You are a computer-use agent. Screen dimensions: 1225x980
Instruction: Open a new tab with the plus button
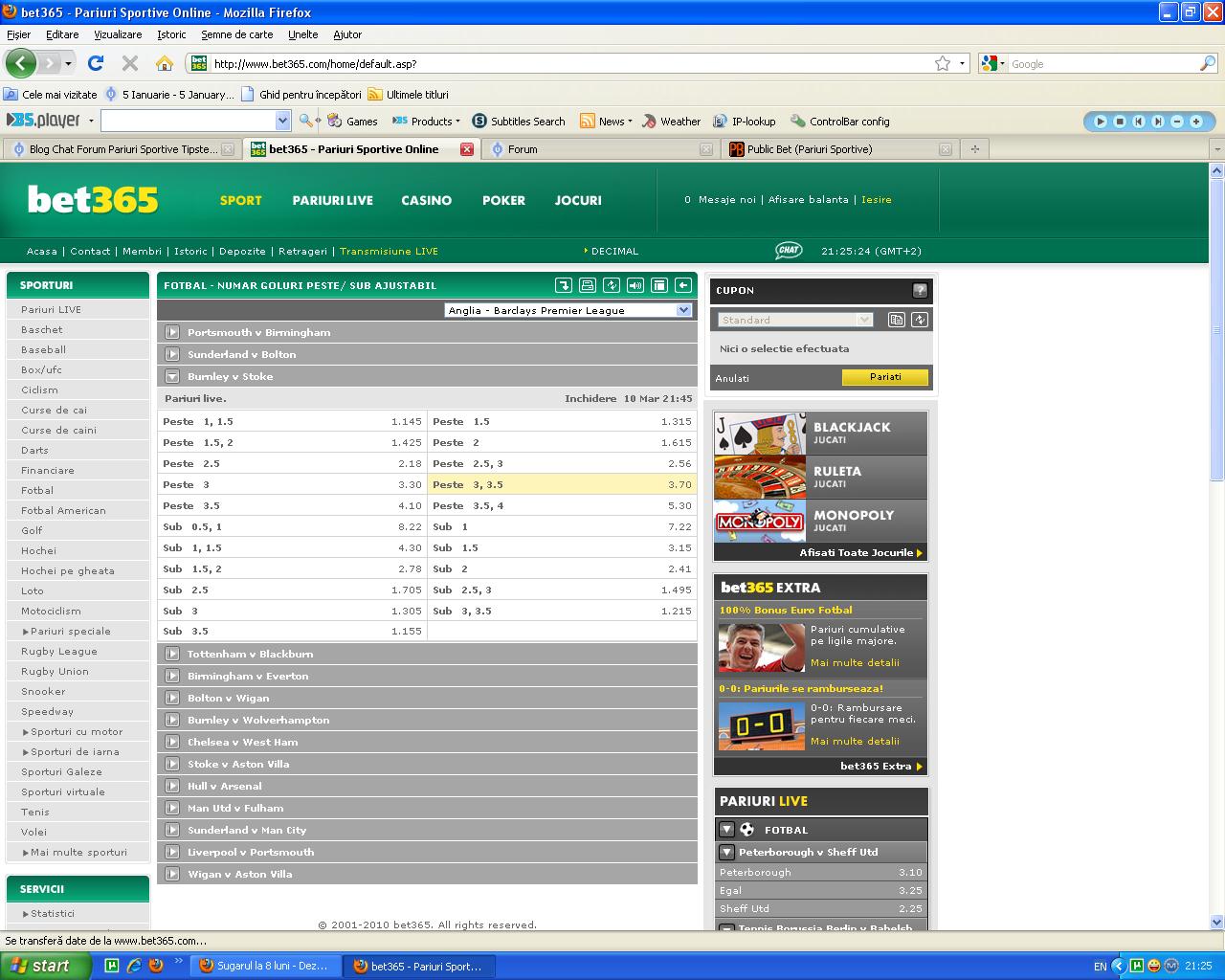975,148
